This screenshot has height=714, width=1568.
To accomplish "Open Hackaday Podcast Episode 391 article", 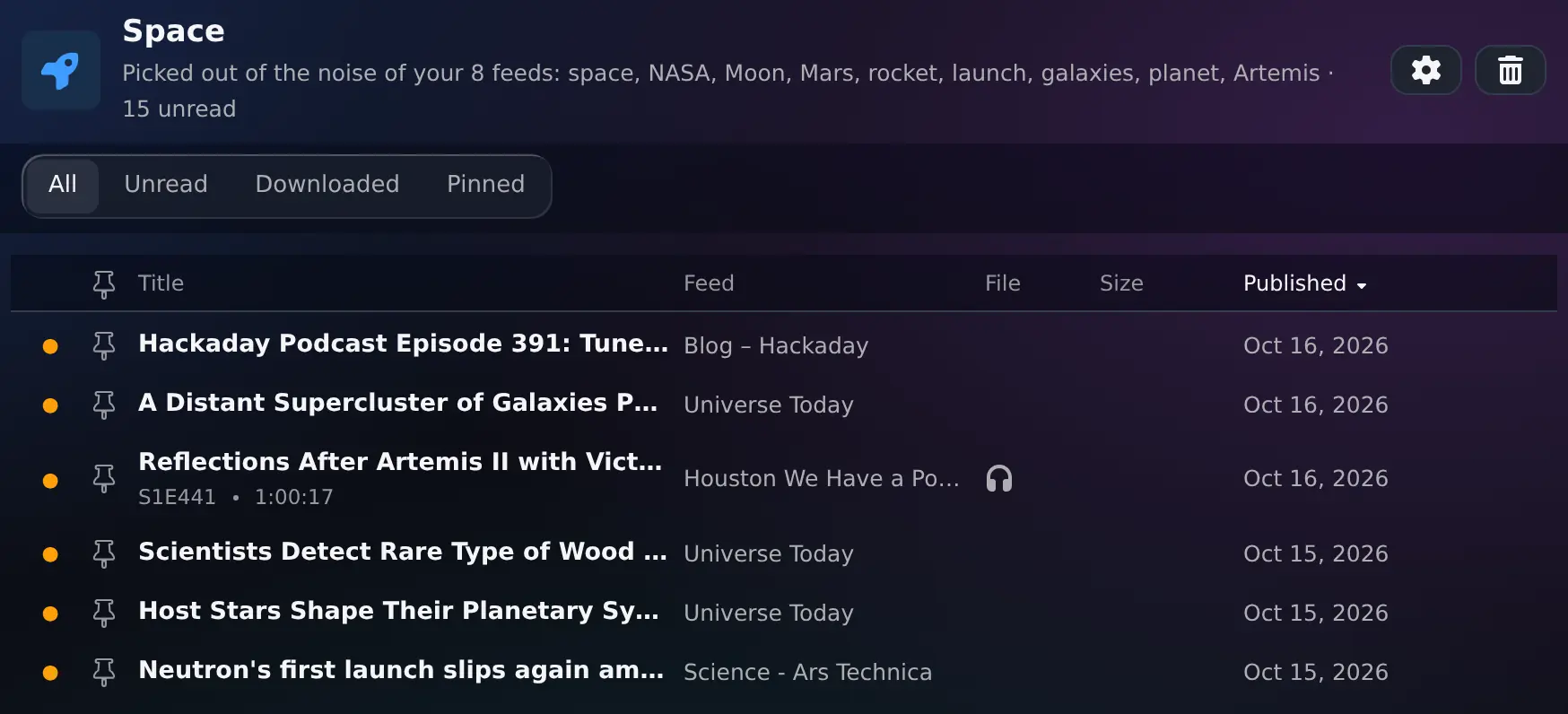I will point(403,344).
